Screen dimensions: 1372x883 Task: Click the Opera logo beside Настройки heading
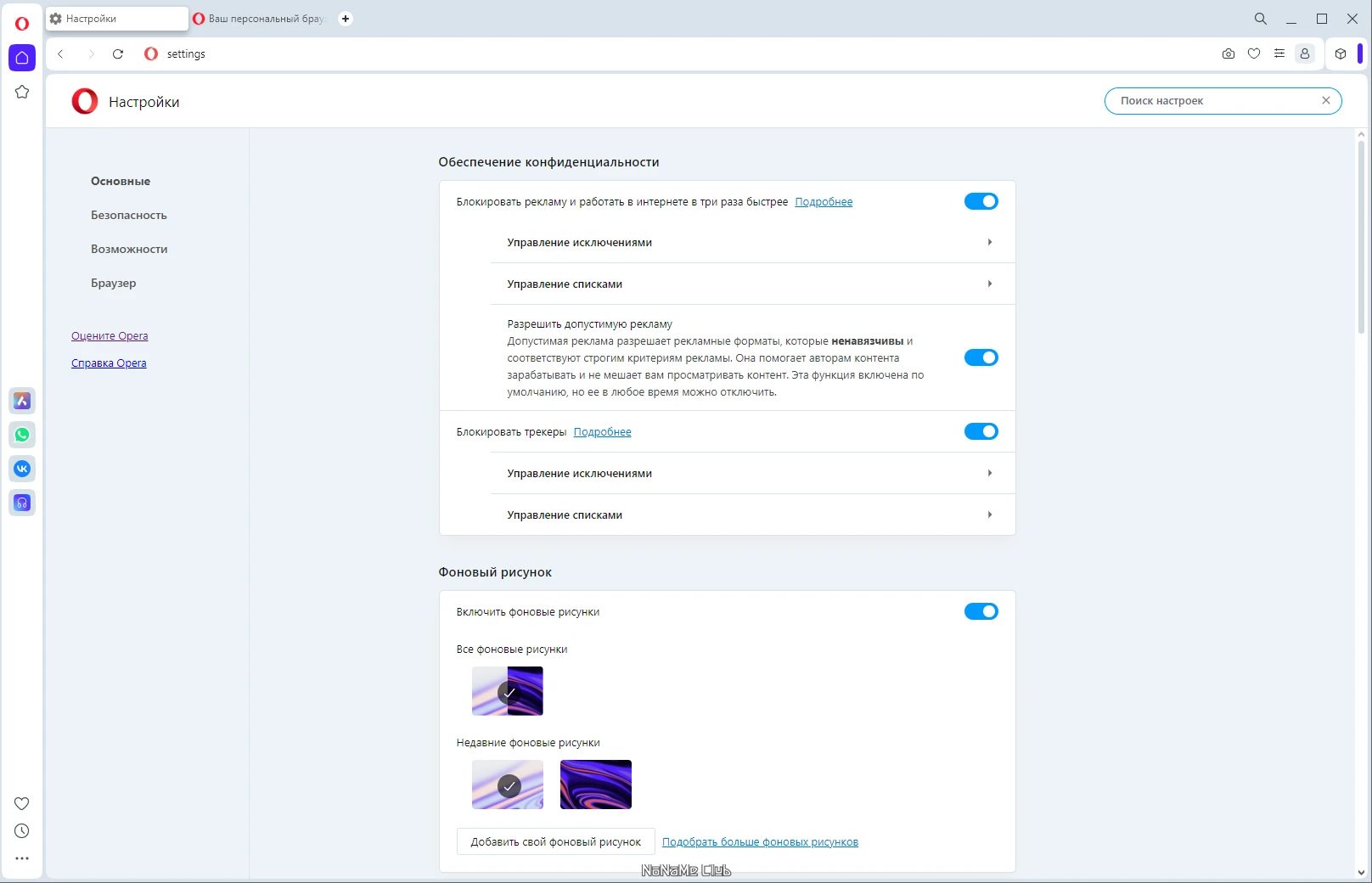pyautogui.click(x=85, y=102)
